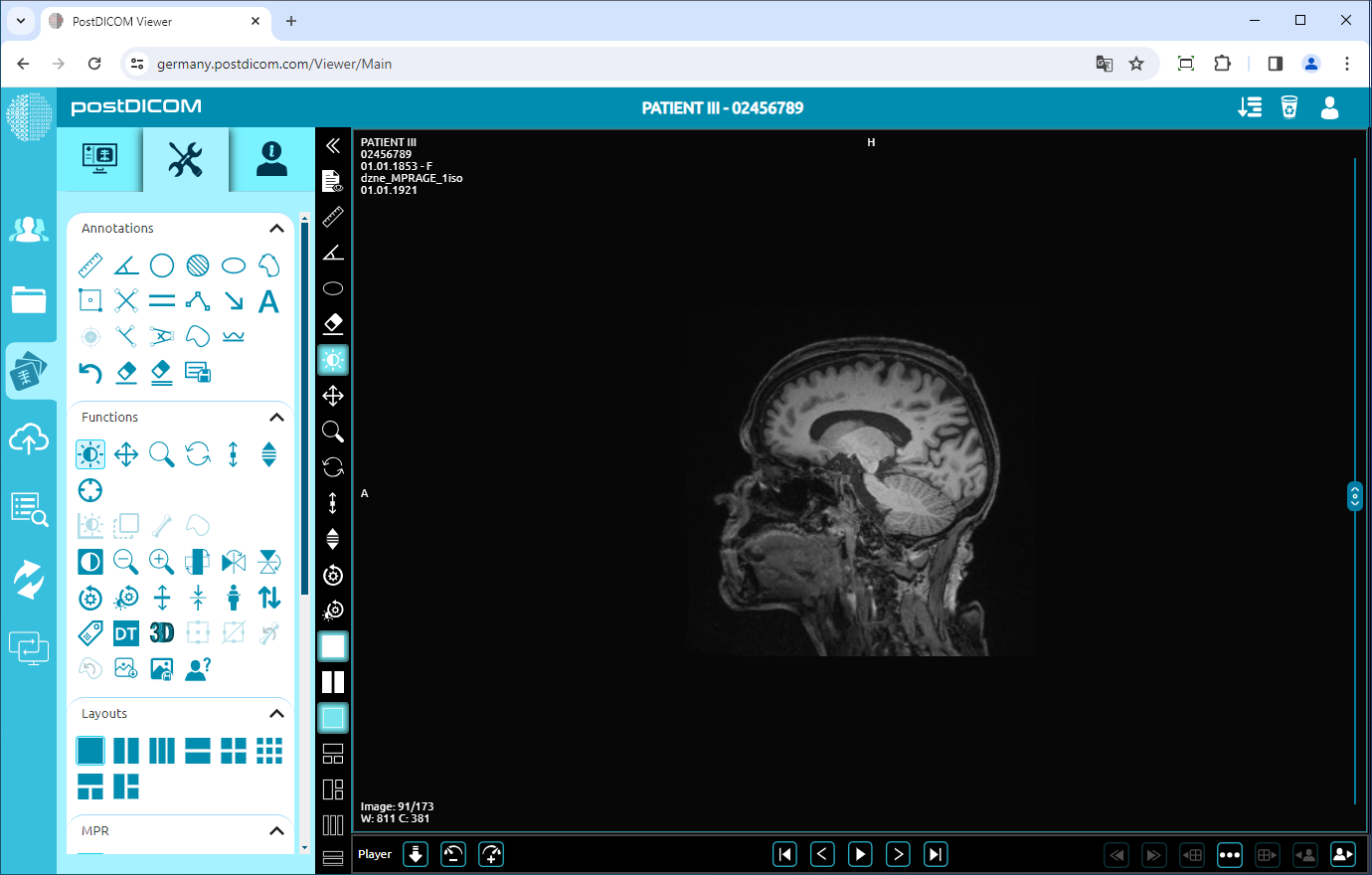Screen dimensions: 1372x875
Task: Select the arrow annotation tool
Action: 233,300
